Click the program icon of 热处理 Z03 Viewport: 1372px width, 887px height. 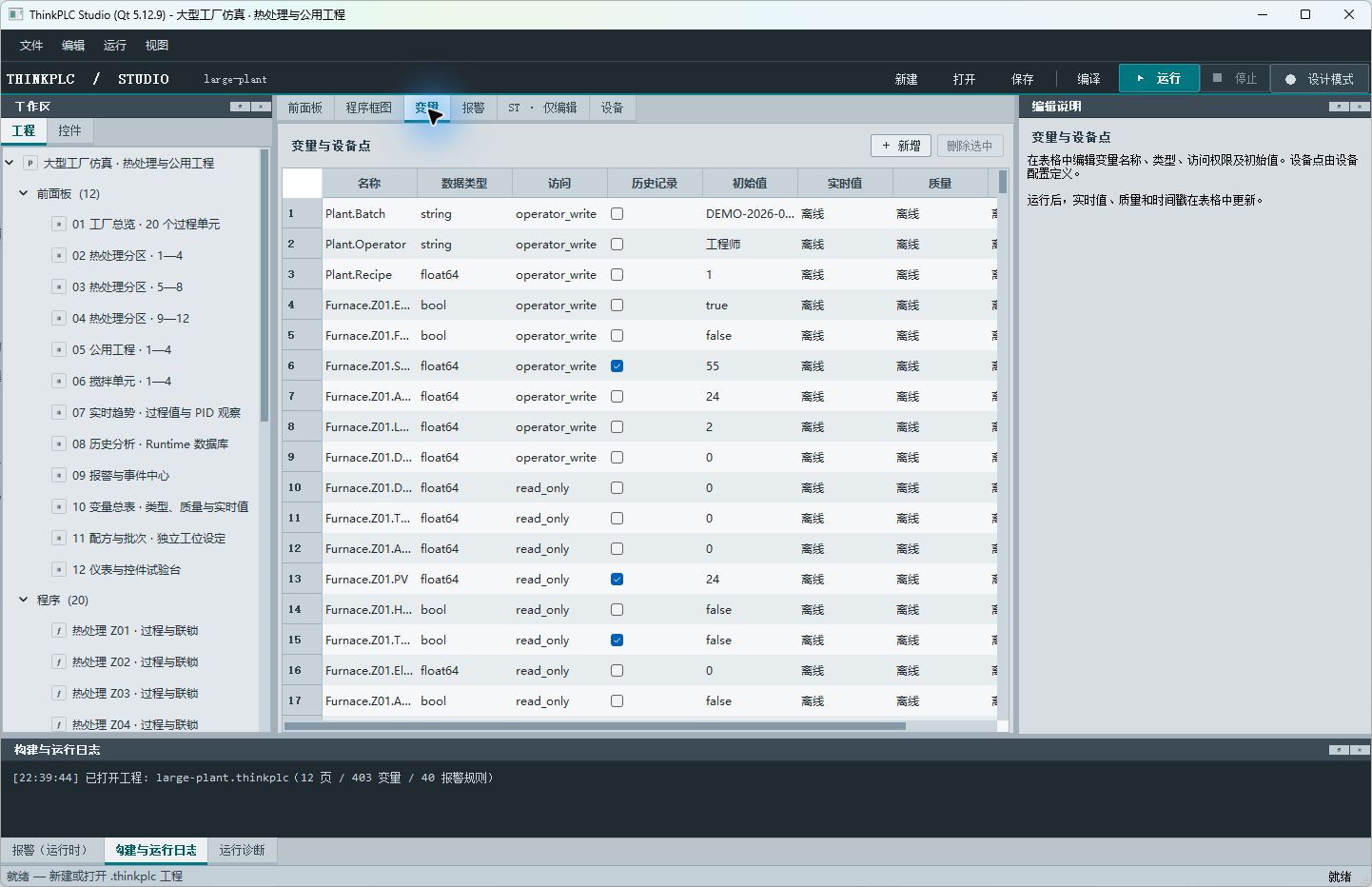point(59,694)
